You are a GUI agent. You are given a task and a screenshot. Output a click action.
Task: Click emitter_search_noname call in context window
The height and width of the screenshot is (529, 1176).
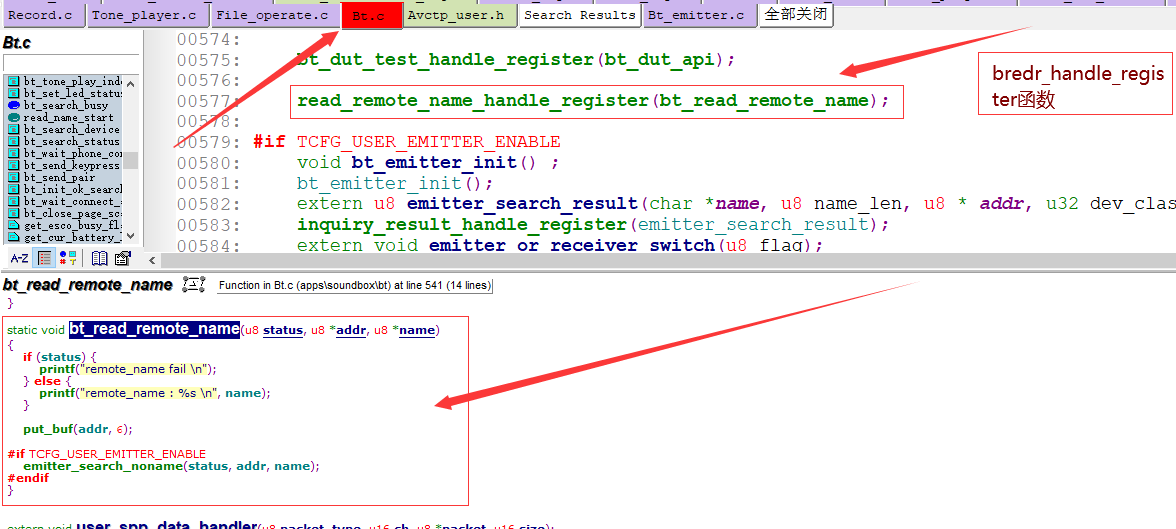click(104, 466)
